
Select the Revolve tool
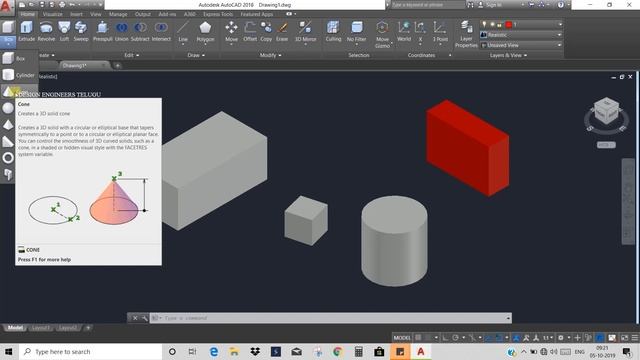[x=46, y=31]
